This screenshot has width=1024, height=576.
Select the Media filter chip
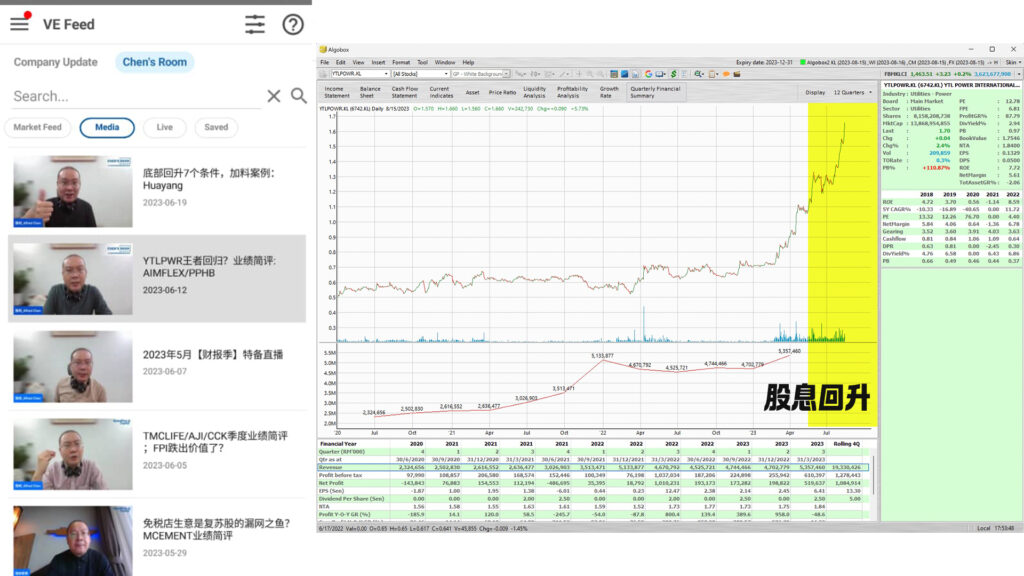pyautogui.click(x=107, y=127)
